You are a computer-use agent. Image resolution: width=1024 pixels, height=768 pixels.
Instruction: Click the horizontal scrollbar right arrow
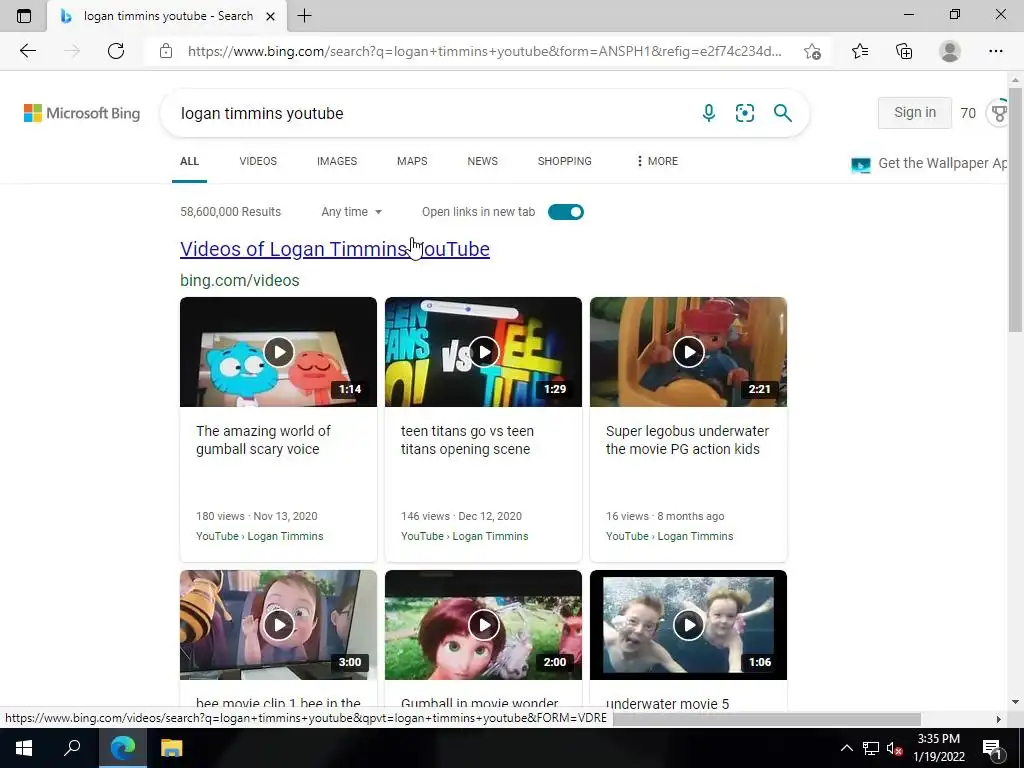[999, 719]
